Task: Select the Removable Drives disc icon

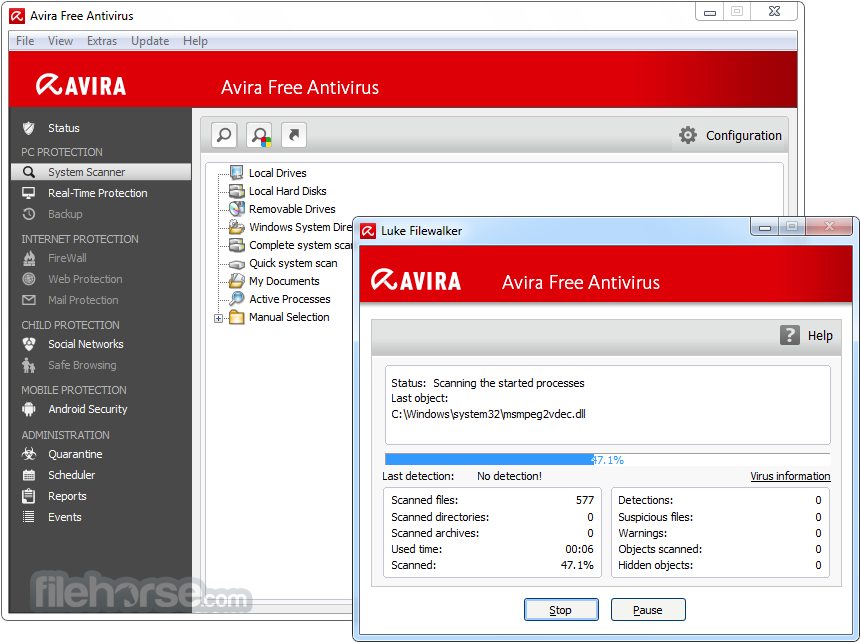Action: [236, 209]
